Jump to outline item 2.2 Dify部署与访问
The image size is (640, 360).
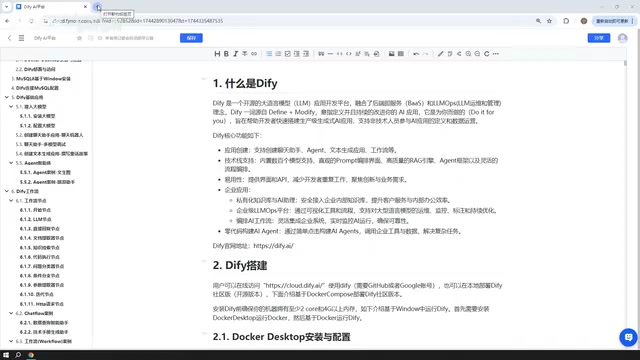[x=36, y=69]
